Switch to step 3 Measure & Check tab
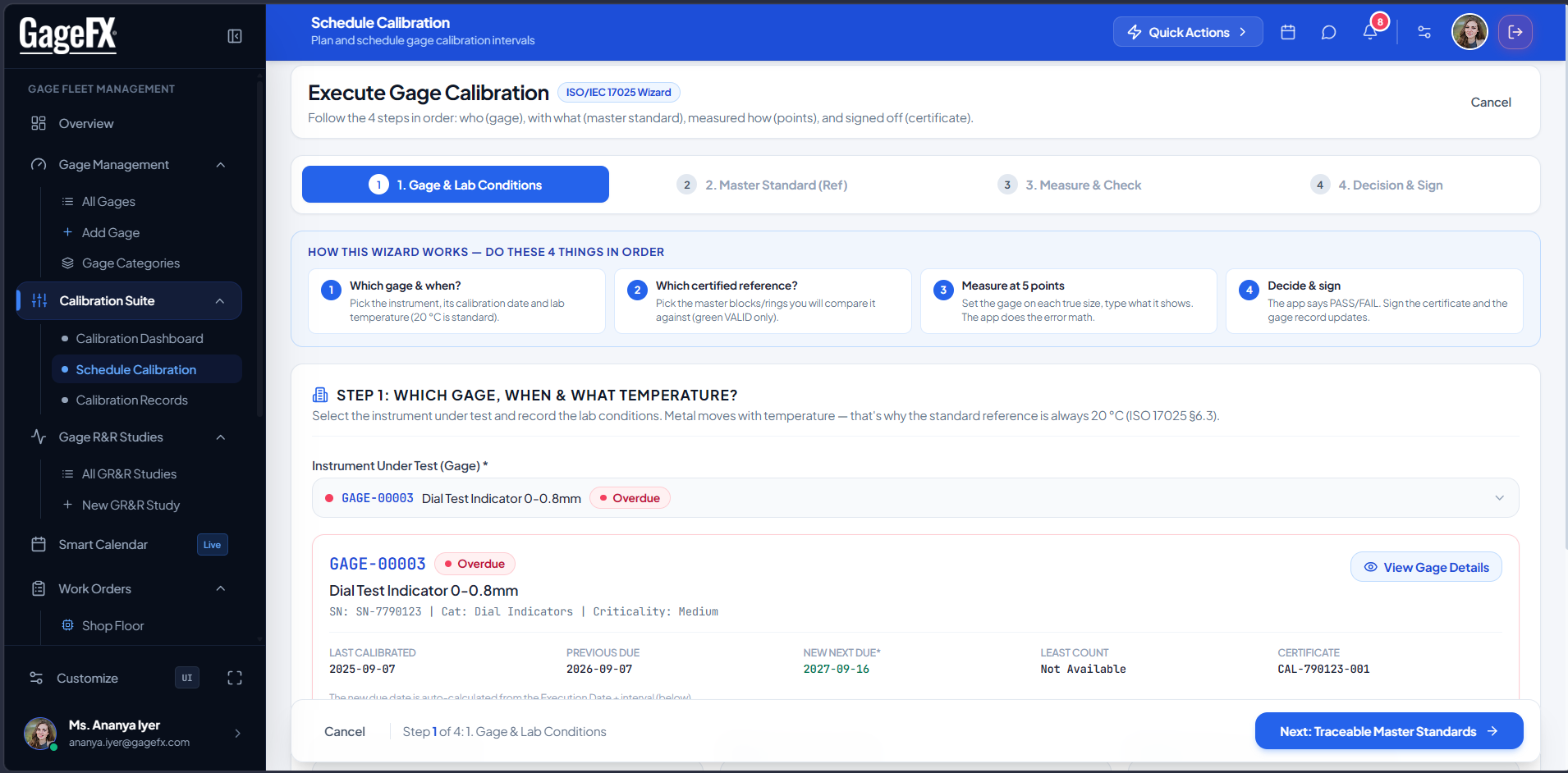 (x=1070, y=185)
